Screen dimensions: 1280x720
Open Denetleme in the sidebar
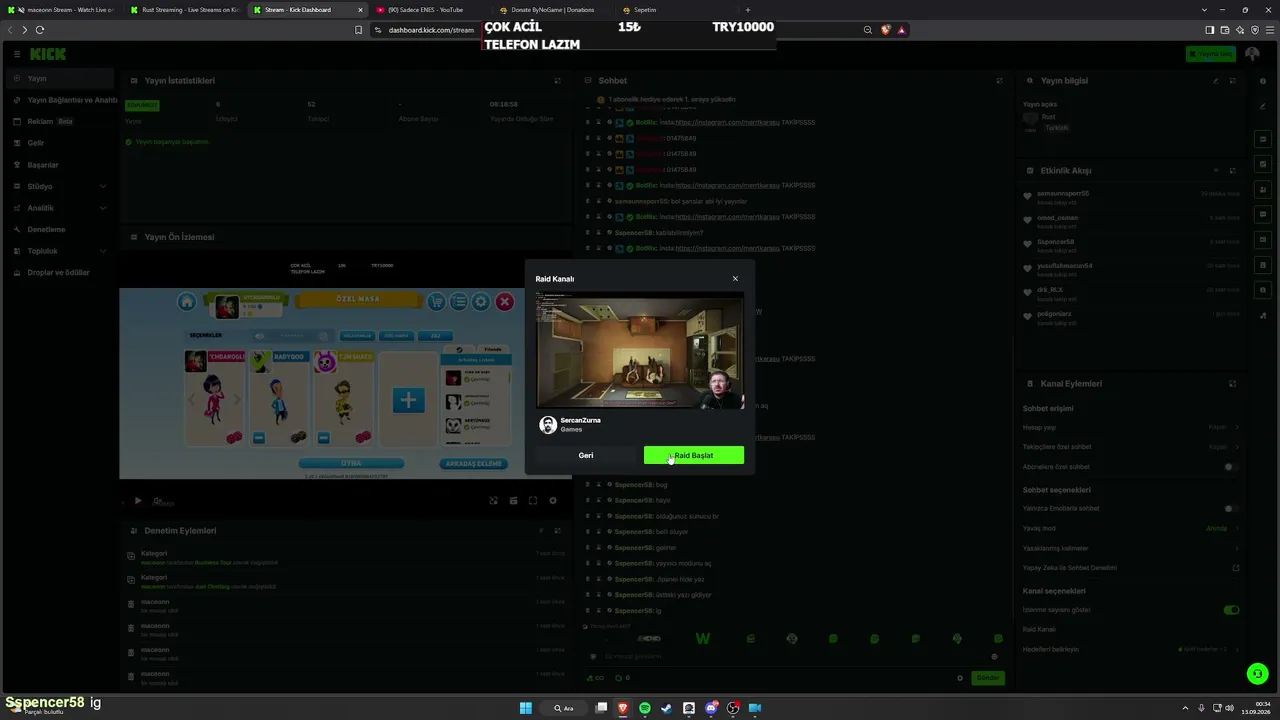[x=46, y=229]
